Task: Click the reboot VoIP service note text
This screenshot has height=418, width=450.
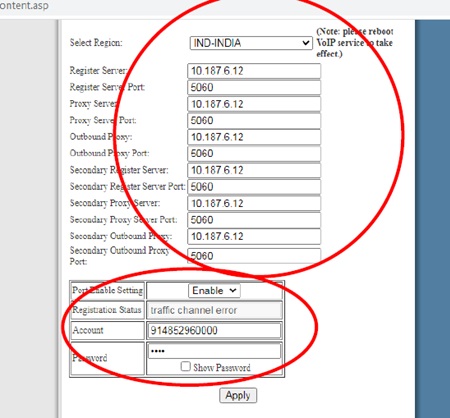Action: (354, 43)
